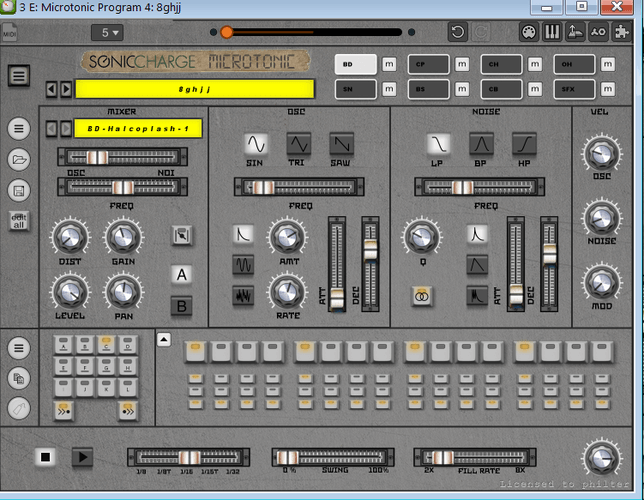Go to the previous program preset
The width and height of the screenshot is (644, 500).
pos(51,89)
